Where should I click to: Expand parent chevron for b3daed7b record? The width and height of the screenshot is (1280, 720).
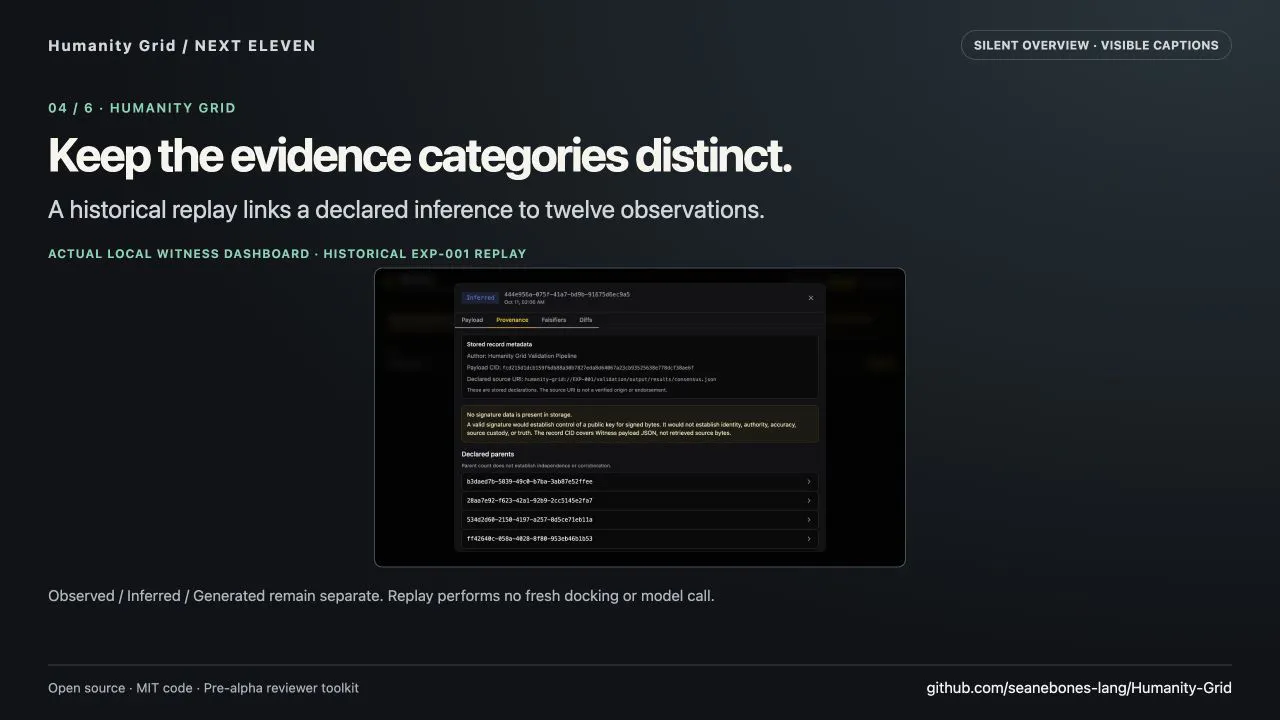809,481
